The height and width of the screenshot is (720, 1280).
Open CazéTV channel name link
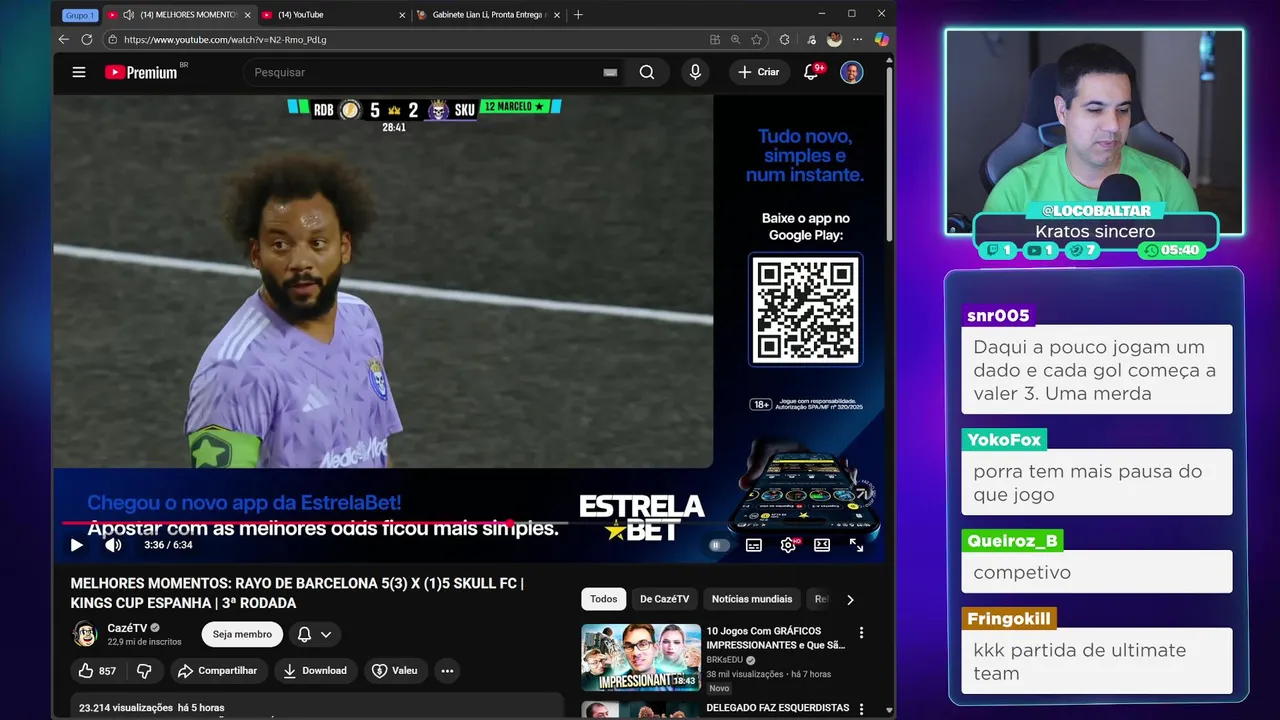(127, 628)
